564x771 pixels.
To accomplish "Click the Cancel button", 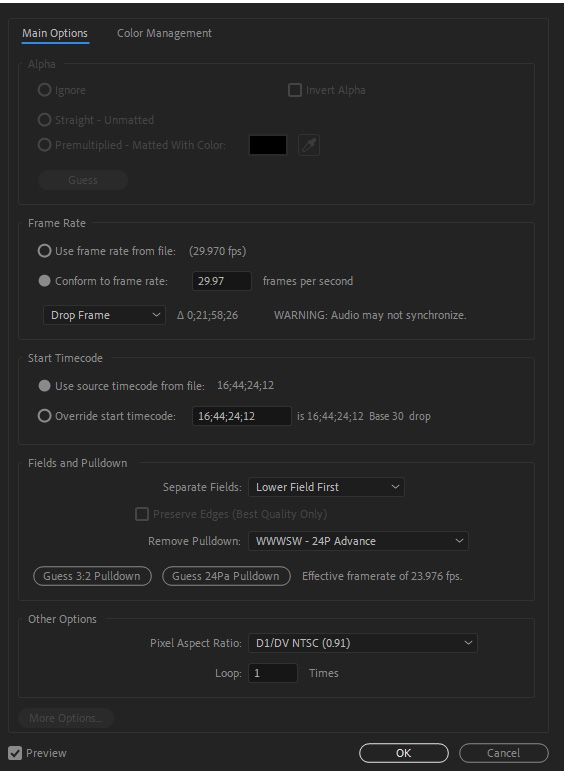I will 504,753.
